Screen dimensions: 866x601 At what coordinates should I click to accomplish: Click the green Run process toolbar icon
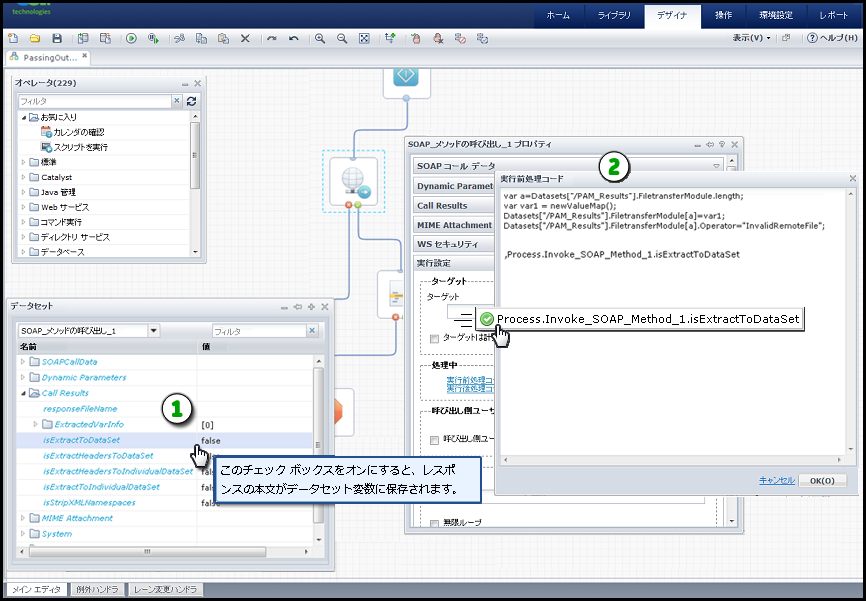point(131,38)
